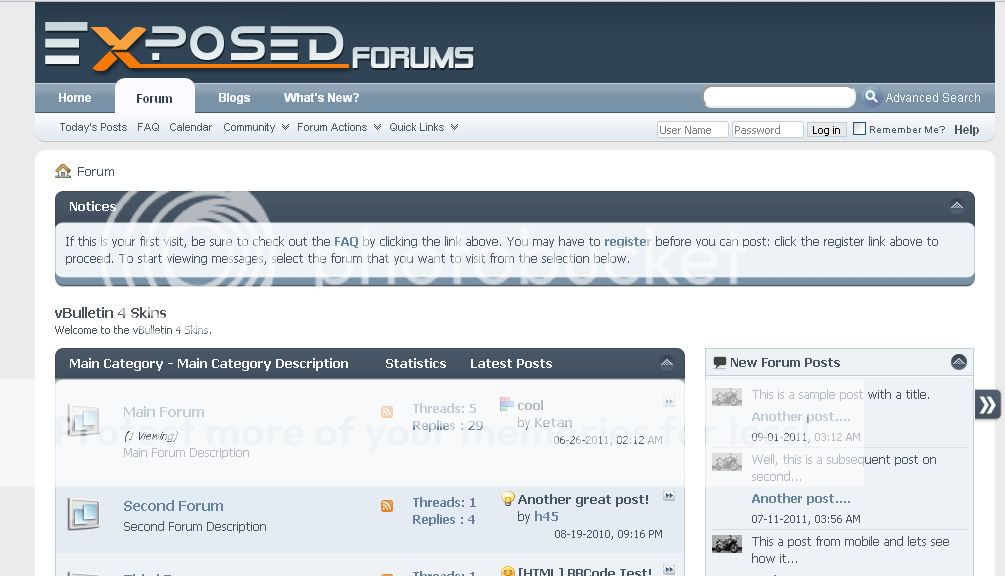The image size is (1005, 576).
Task: Open Advanced Search
Action: (933, 97)
